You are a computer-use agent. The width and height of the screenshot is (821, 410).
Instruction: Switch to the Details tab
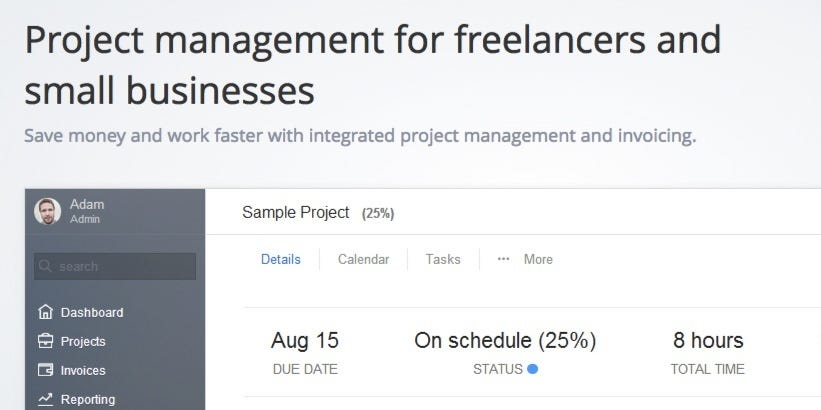coord(281,259)
